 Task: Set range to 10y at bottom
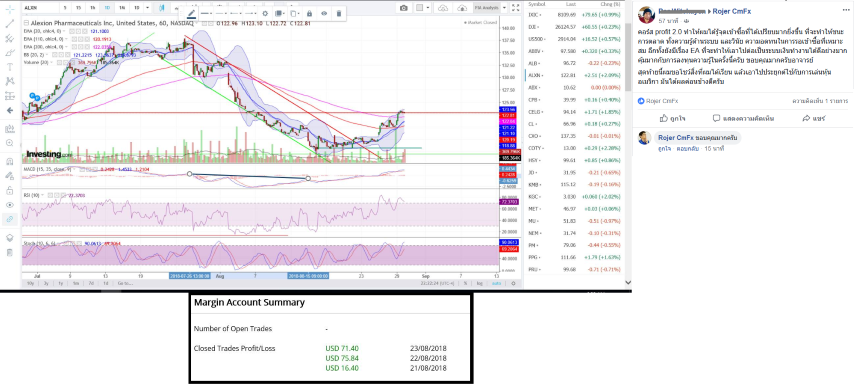coord(31,284)
